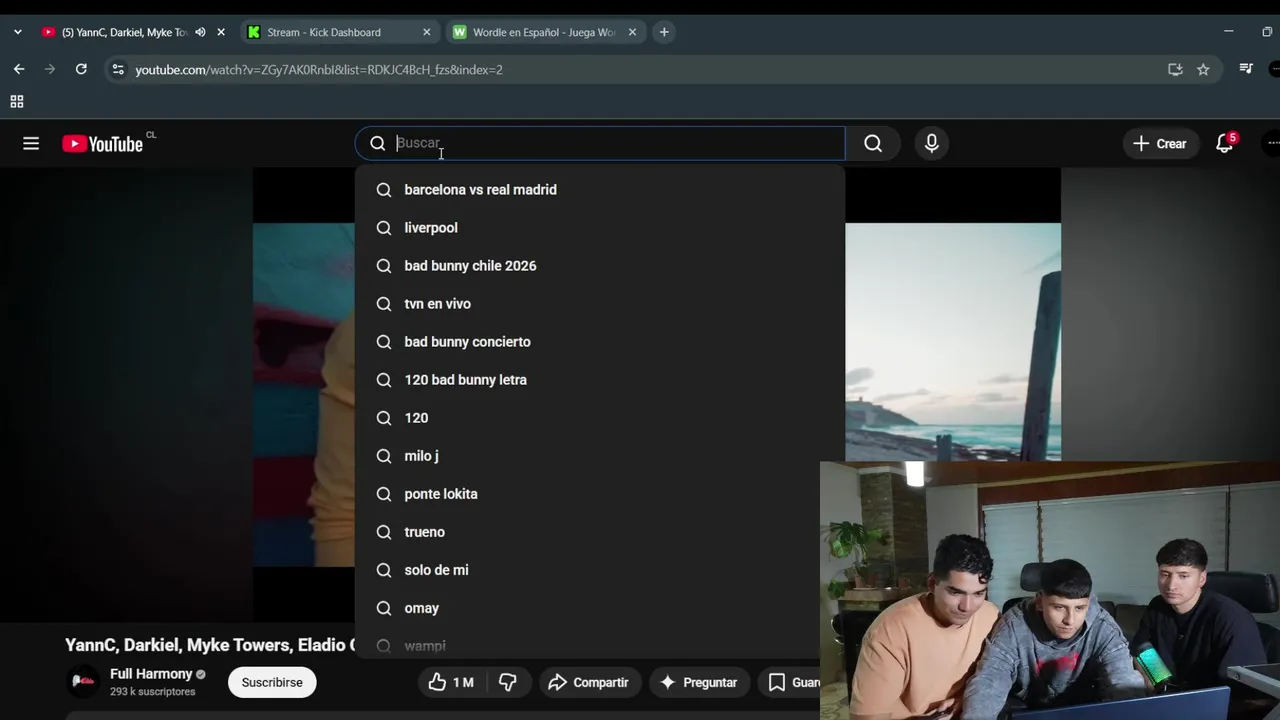The width and height of the screenshot is (1280, 720).
Task: Close the Wordle en Español tab
Action: (x=632, y=32)
